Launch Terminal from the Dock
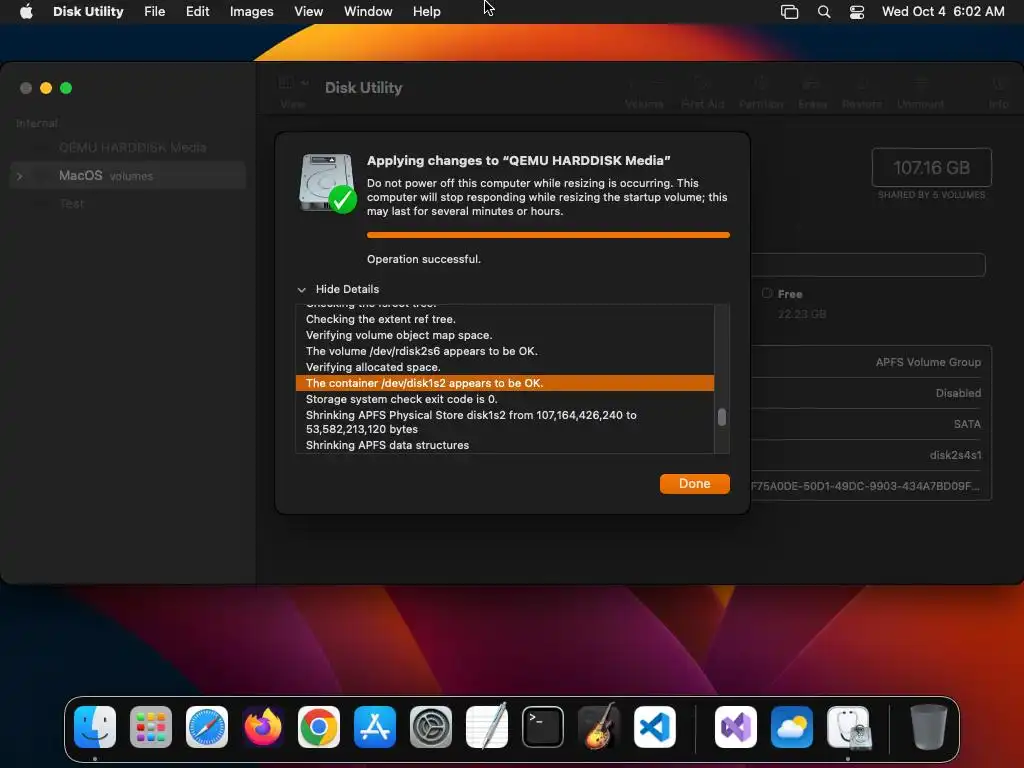Image resolution: width=1024 pixels, height=768 pixels. pyautogui.click(x=543, y=727)
